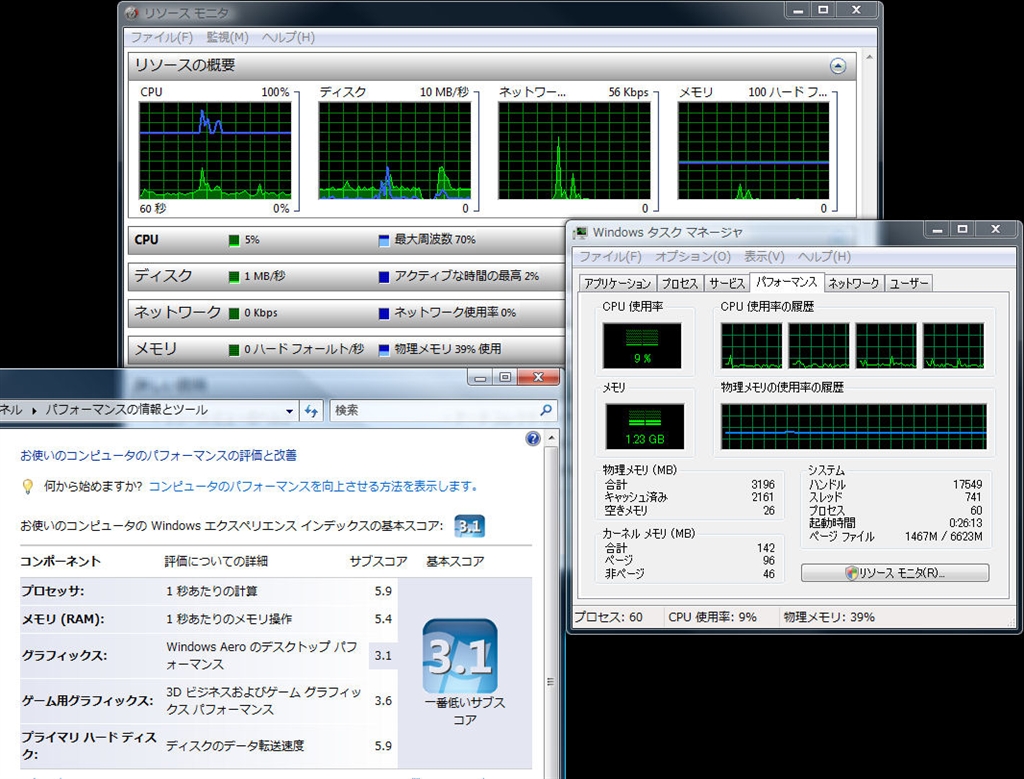Expand the メモリ section bar in Resource Monitor
Viewport: 1024px width, 779px height.
(x=347, y=349)
